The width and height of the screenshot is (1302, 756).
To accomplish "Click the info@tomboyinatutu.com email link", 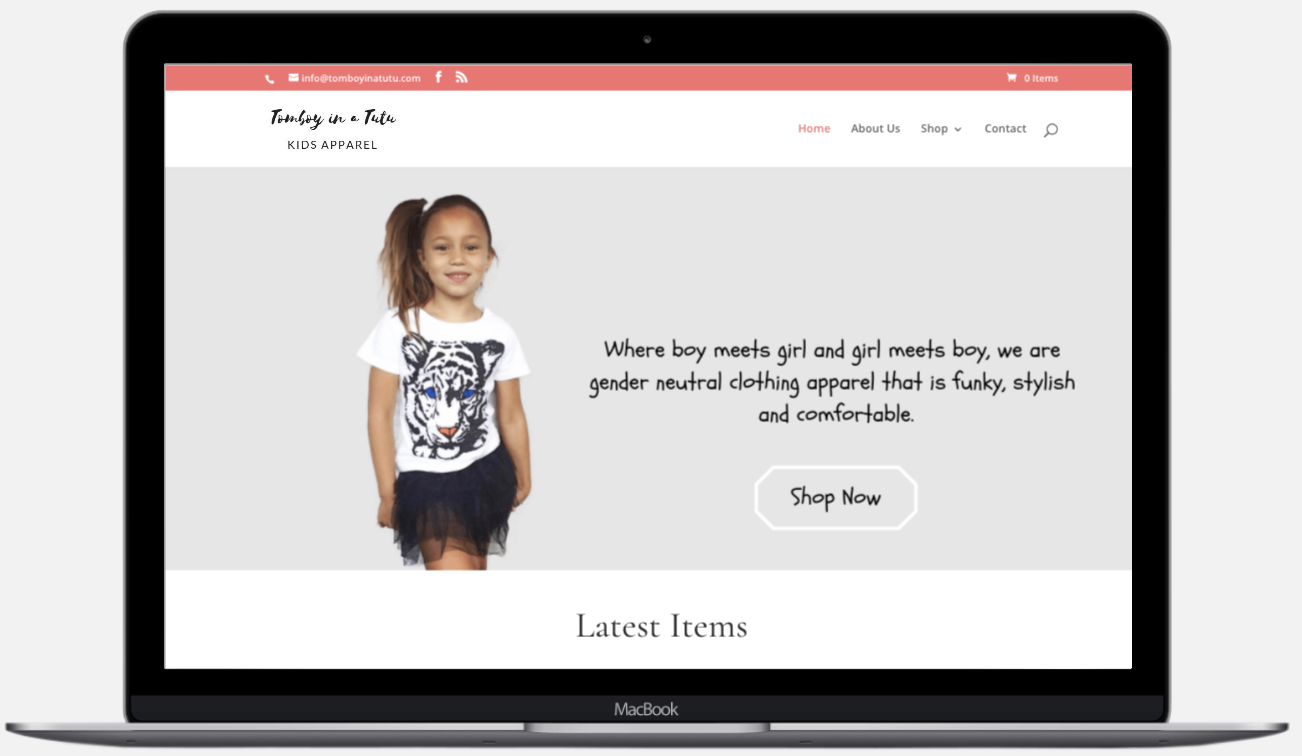I will 361,78.
